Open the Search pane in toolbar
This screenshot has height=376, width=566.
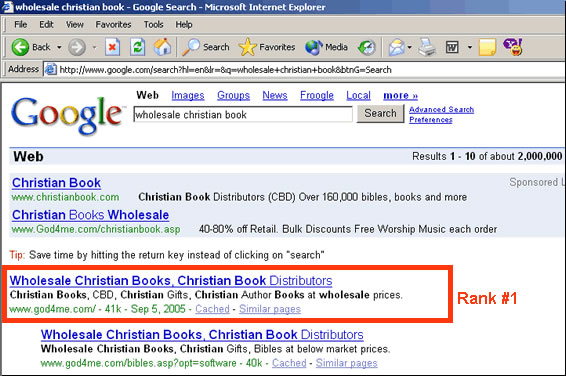(206, 47)
